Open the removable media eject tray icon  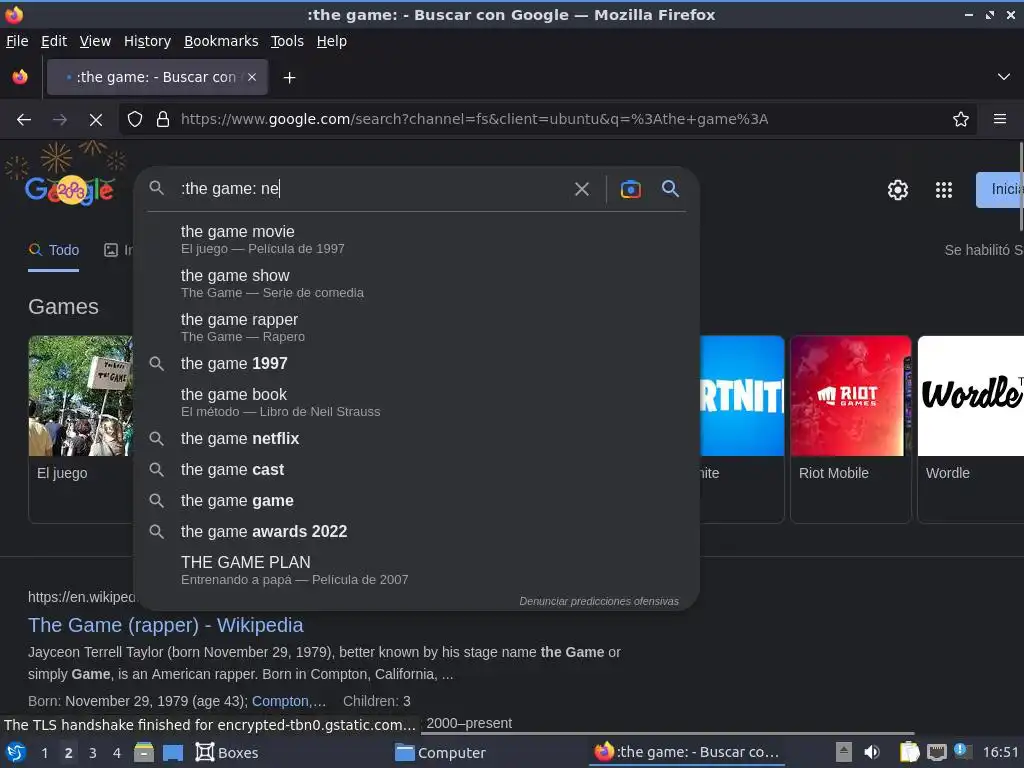[843, 752]
